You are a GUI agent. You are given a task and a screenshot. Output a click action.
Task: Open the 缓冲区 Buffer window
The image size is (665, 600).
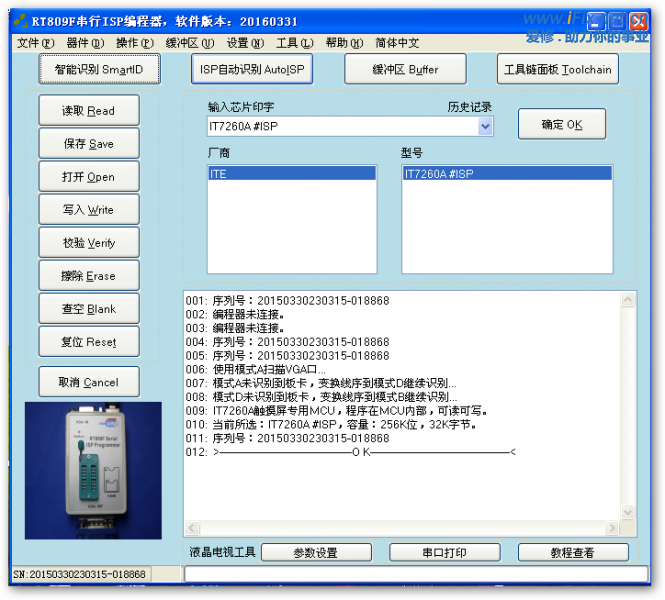click(405, 69)
